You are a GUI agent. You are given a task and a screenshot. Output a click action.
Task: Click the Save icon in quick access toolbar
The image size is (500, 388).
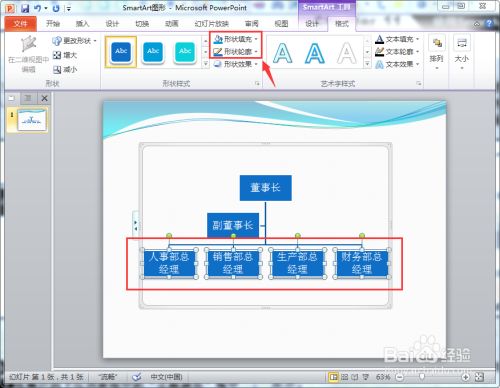click(x=25, y=8)
